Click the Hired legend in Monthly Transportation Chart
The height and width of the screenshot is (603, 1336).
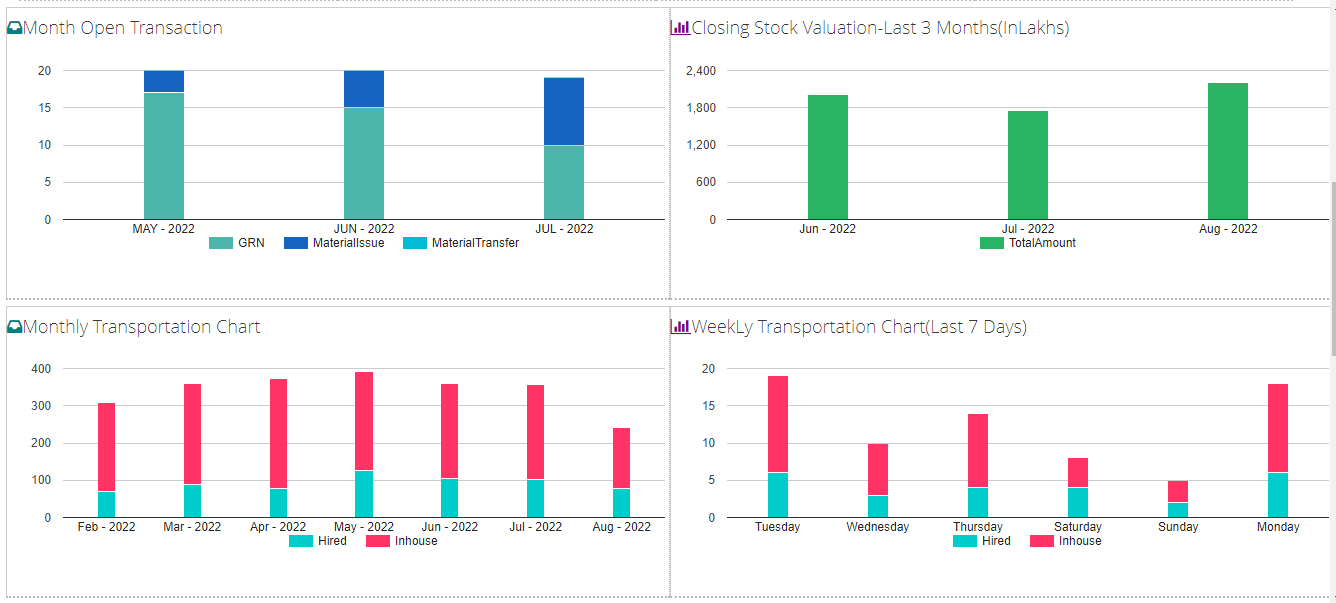[x=318, y=541]
